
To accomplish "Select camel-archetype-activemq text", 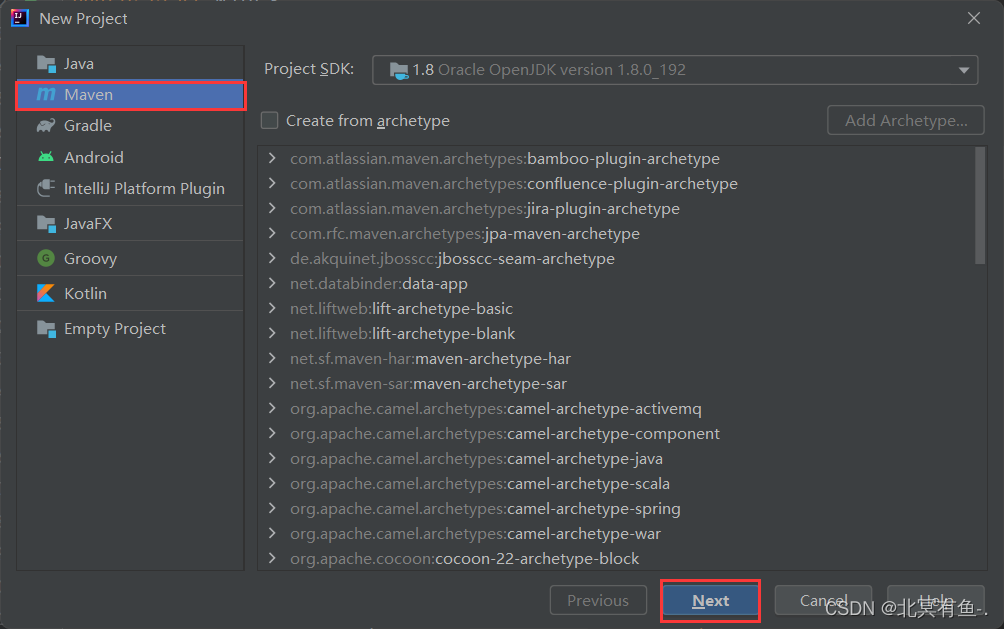I will pos(604,408).
